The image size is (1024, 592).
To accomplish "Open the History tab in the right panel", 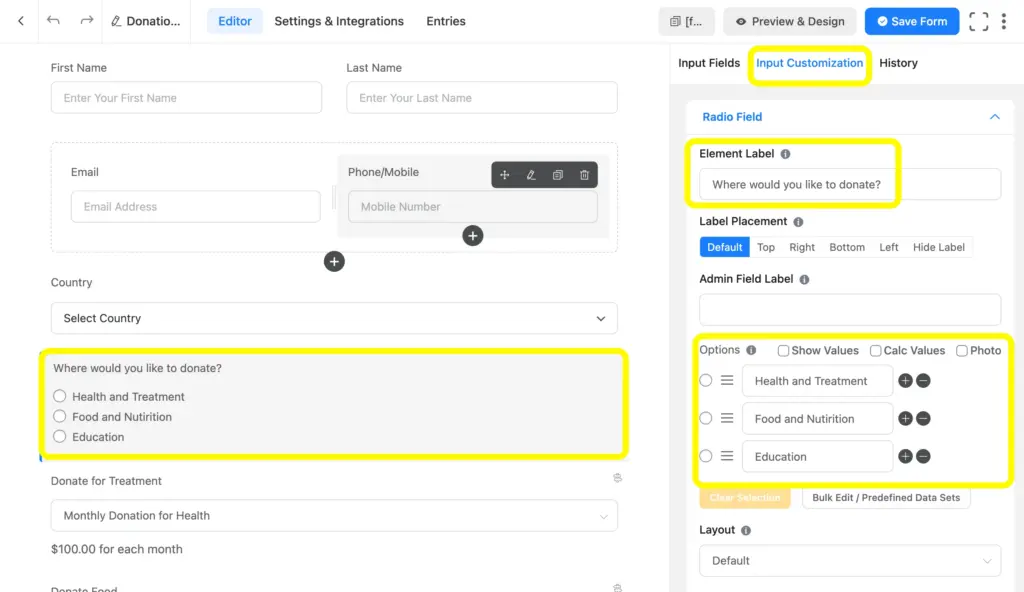I will pos(898,63).
